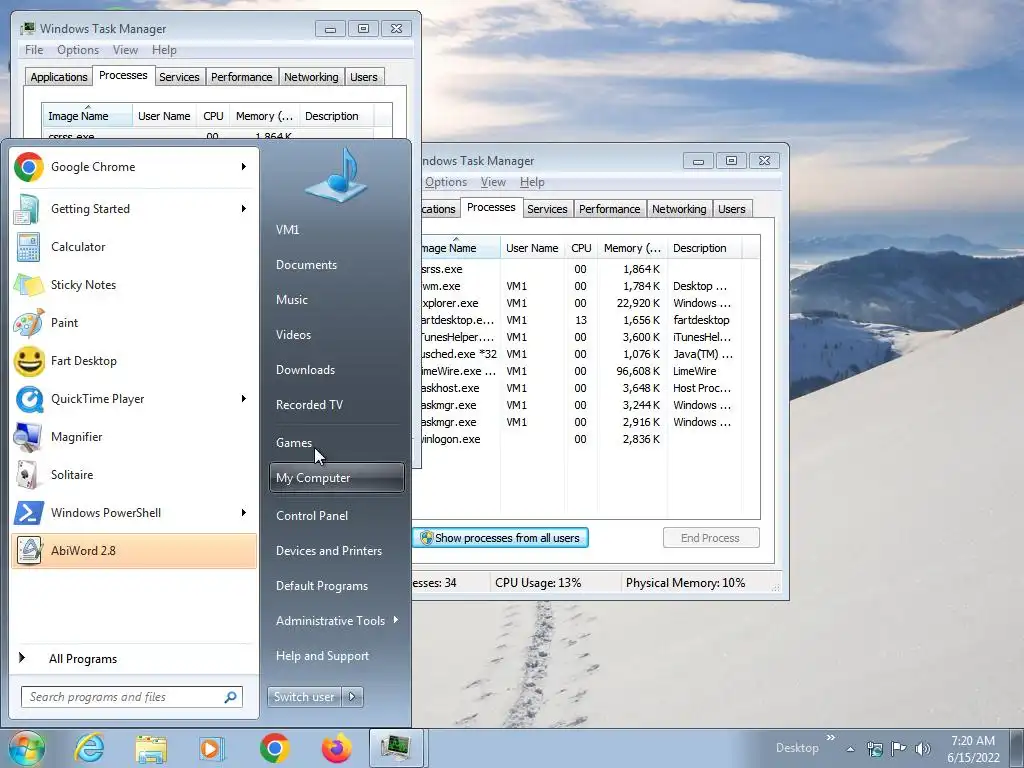Image resolution: width=1024 pixels, height=768 pixels.
Task: Expand Windows PowerShell submenu arrow
Action: pos(244,513)
